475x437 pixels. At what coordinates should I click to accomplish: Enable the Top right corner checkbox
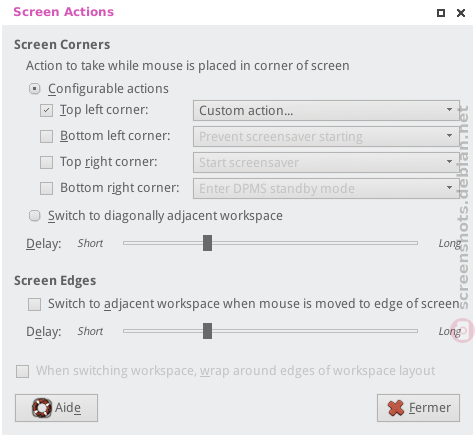point(46,162)
